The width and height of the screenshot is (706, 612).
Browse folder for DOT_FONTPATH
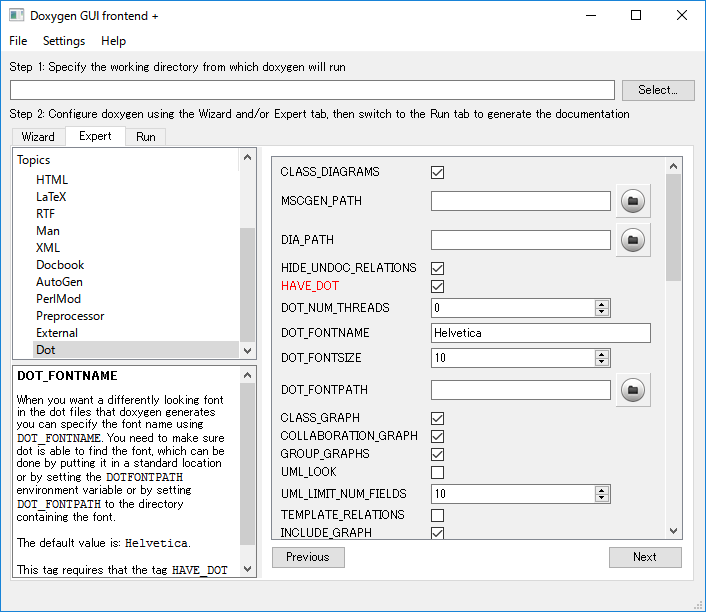(x=633, y=390)
